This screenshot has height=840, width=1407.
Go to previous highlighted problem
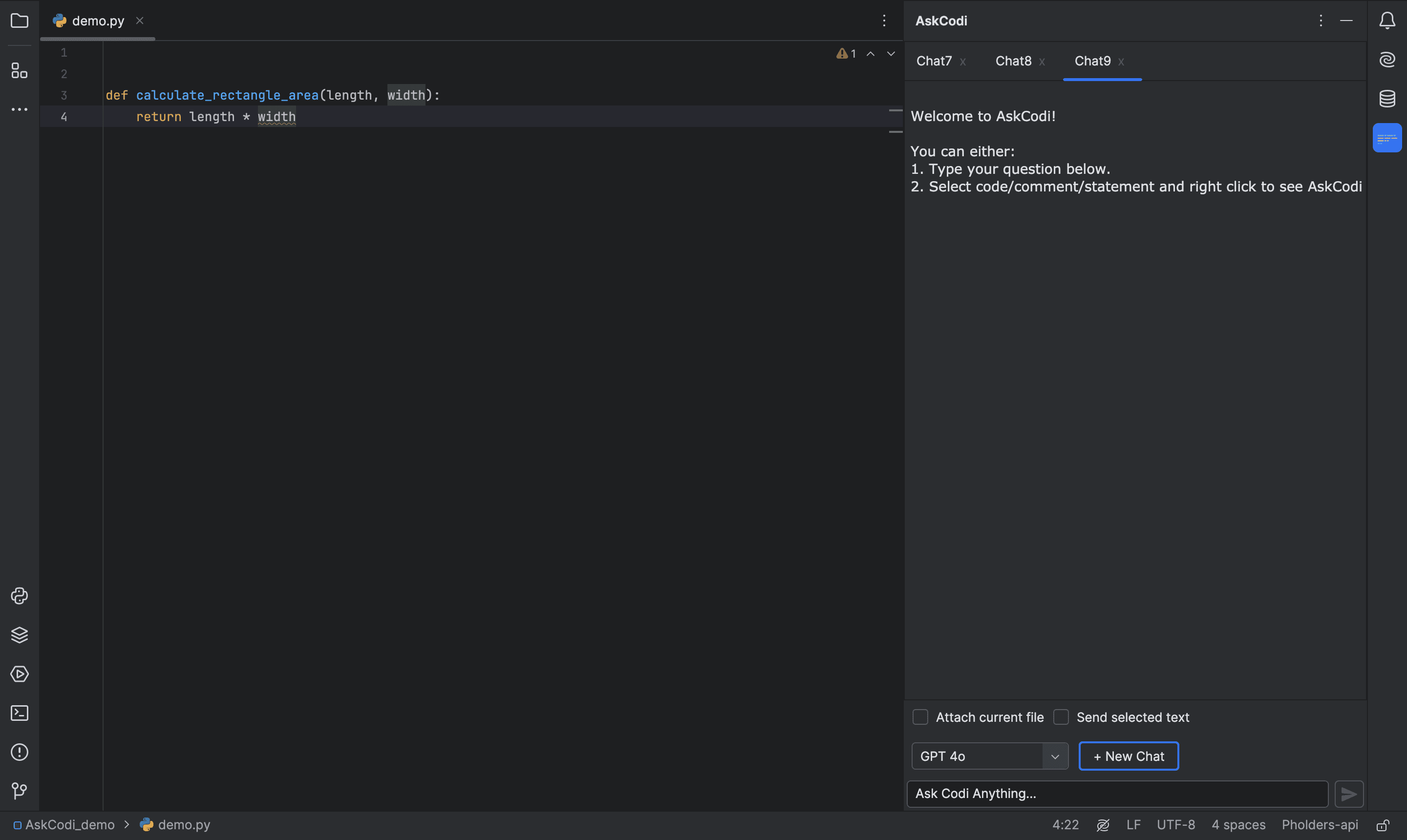coord(870,54)
